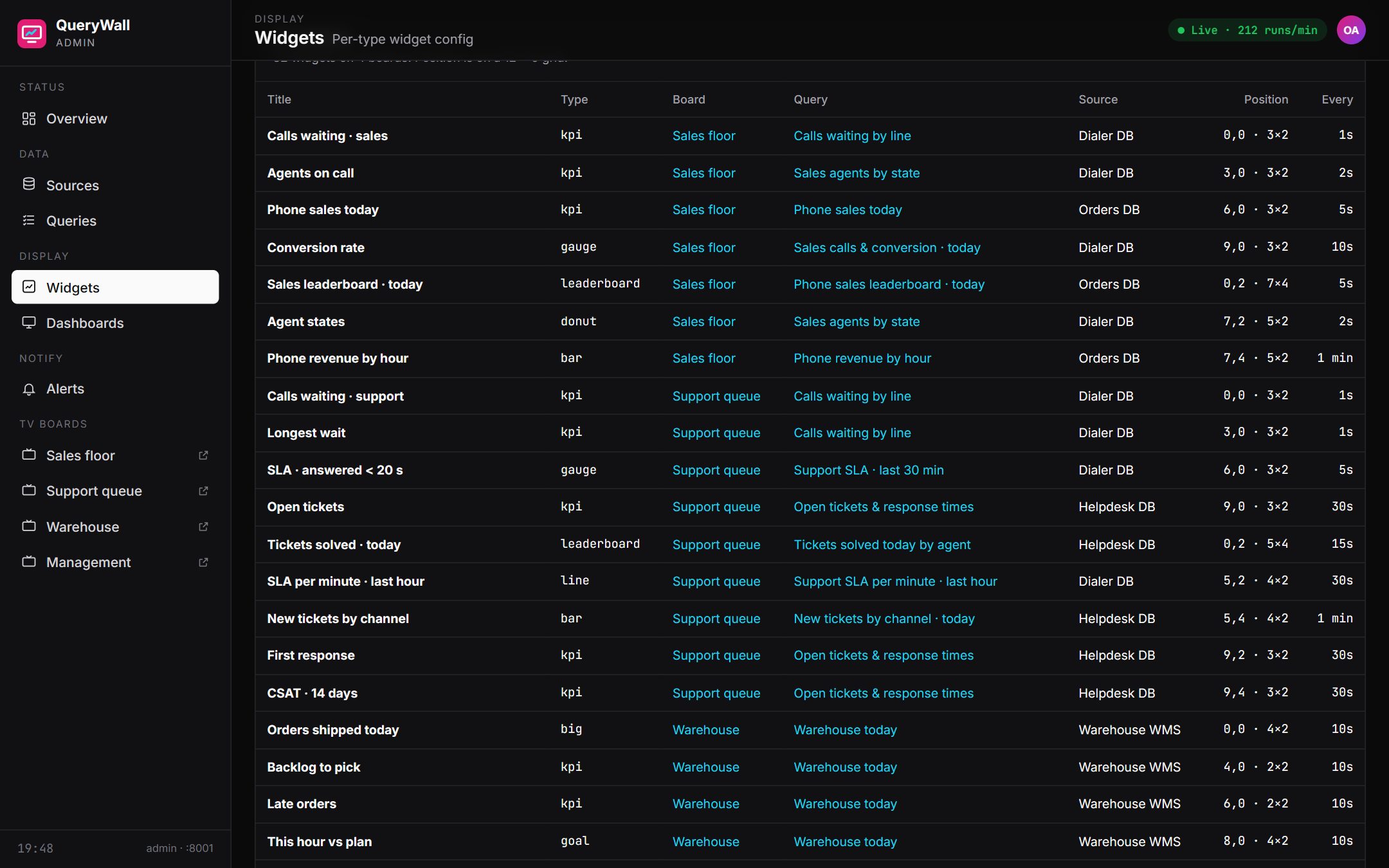1389x868 pixels.
Task: Open Dashboards from sidebar
Action: pyautogui.click(x=115, y=323)
